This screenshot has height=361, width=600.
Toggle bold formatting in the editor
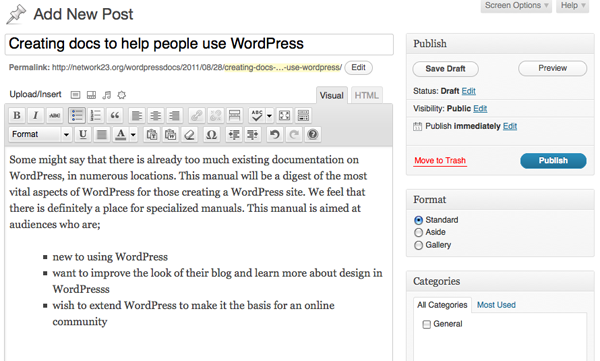(x=17, y=115)
